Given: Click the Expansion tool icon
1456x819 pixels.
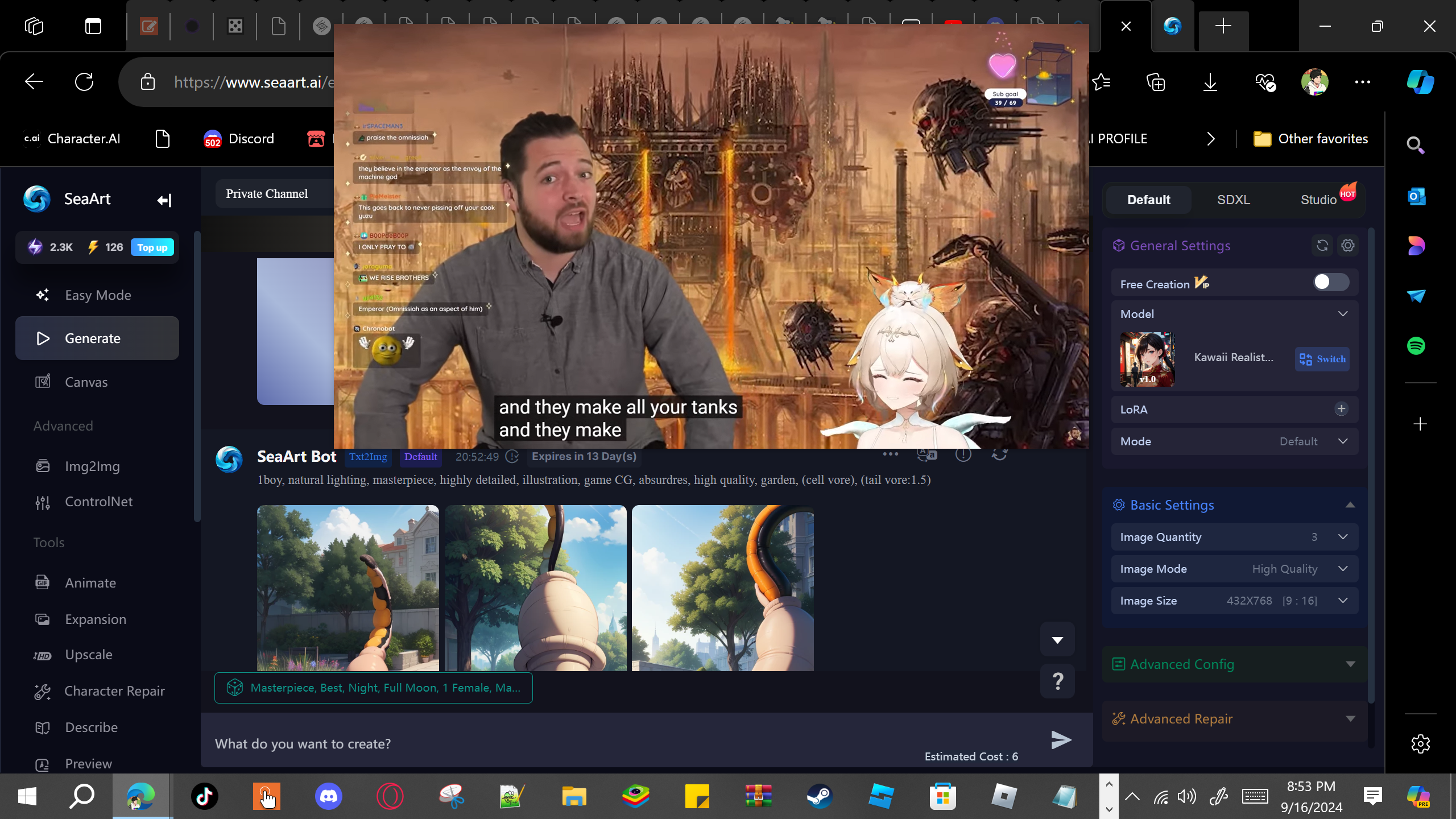Looking at the screenshot, I should click(43, 619).
